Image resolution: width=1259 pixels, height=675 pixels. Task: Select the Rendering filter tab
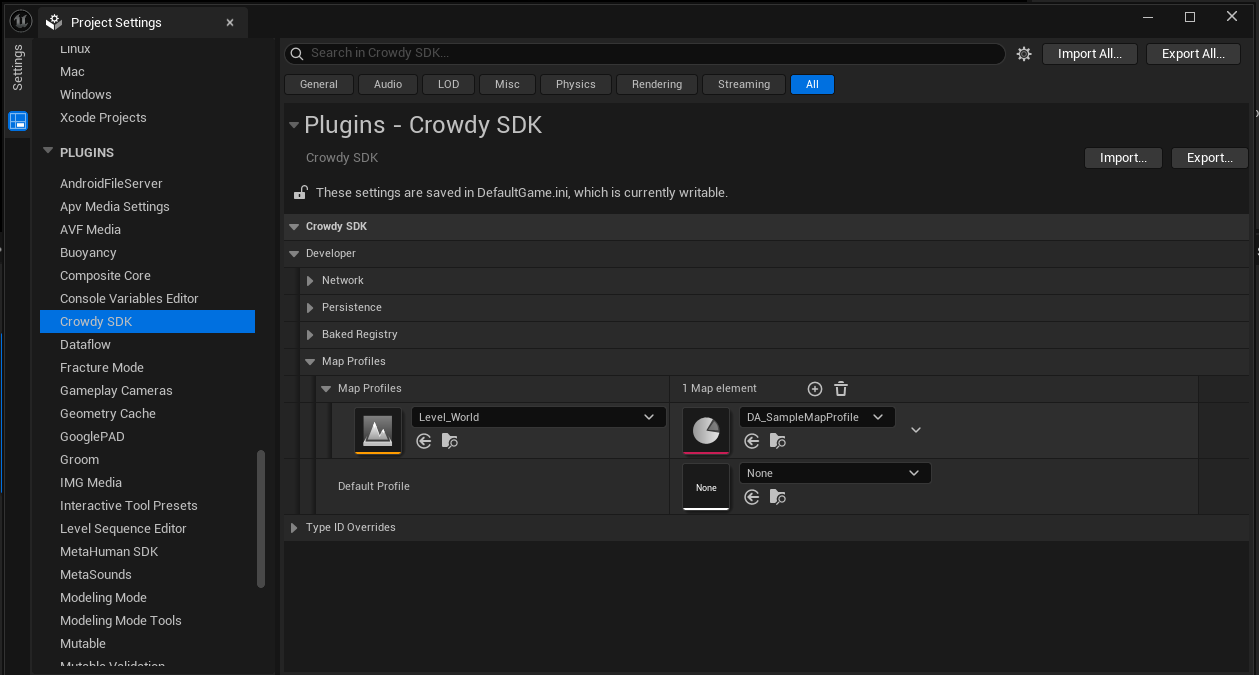click(x=657, y=85)
